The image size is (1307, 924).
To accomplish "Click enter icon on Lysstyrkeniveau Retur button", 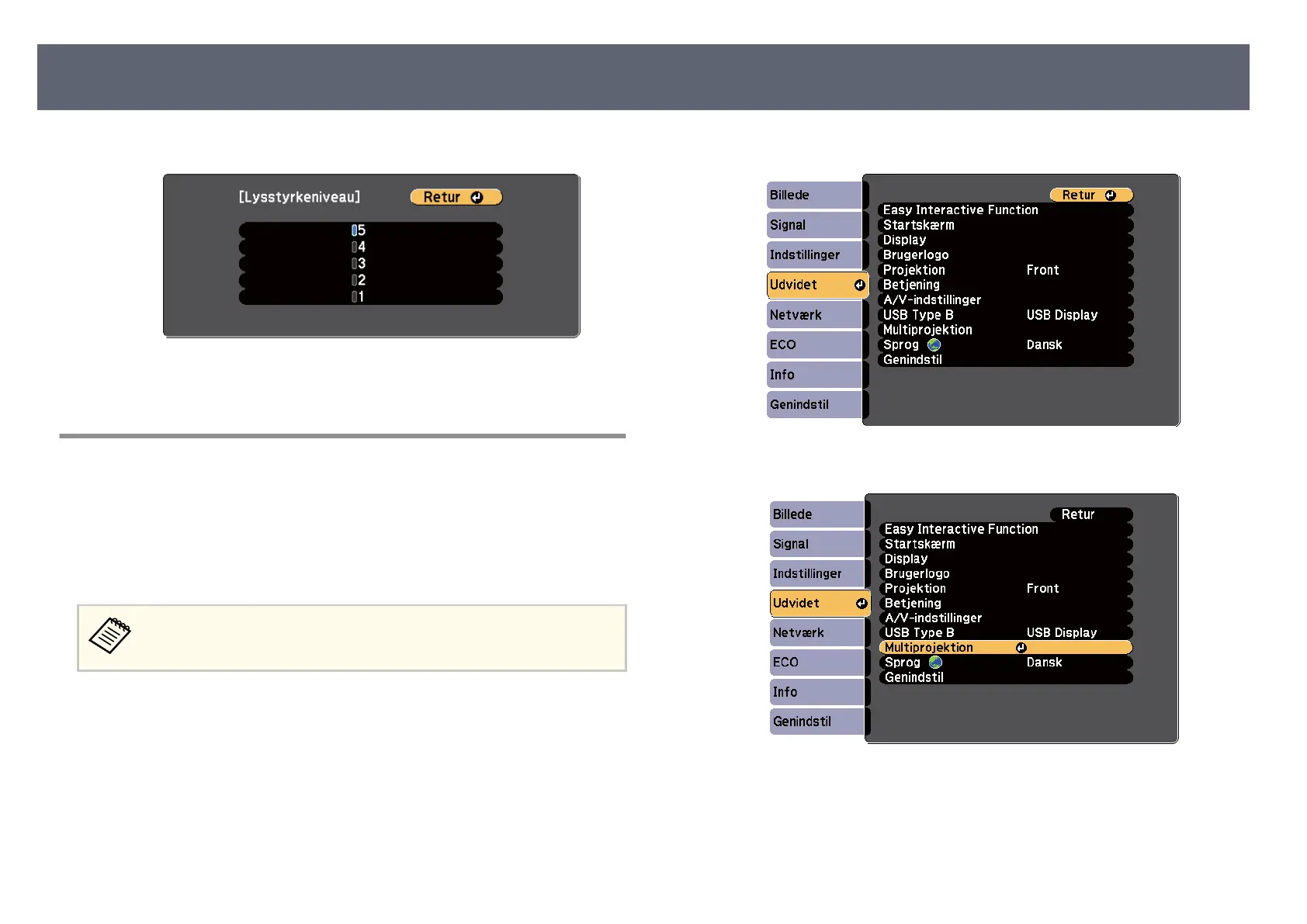I will tap(477, 198).
